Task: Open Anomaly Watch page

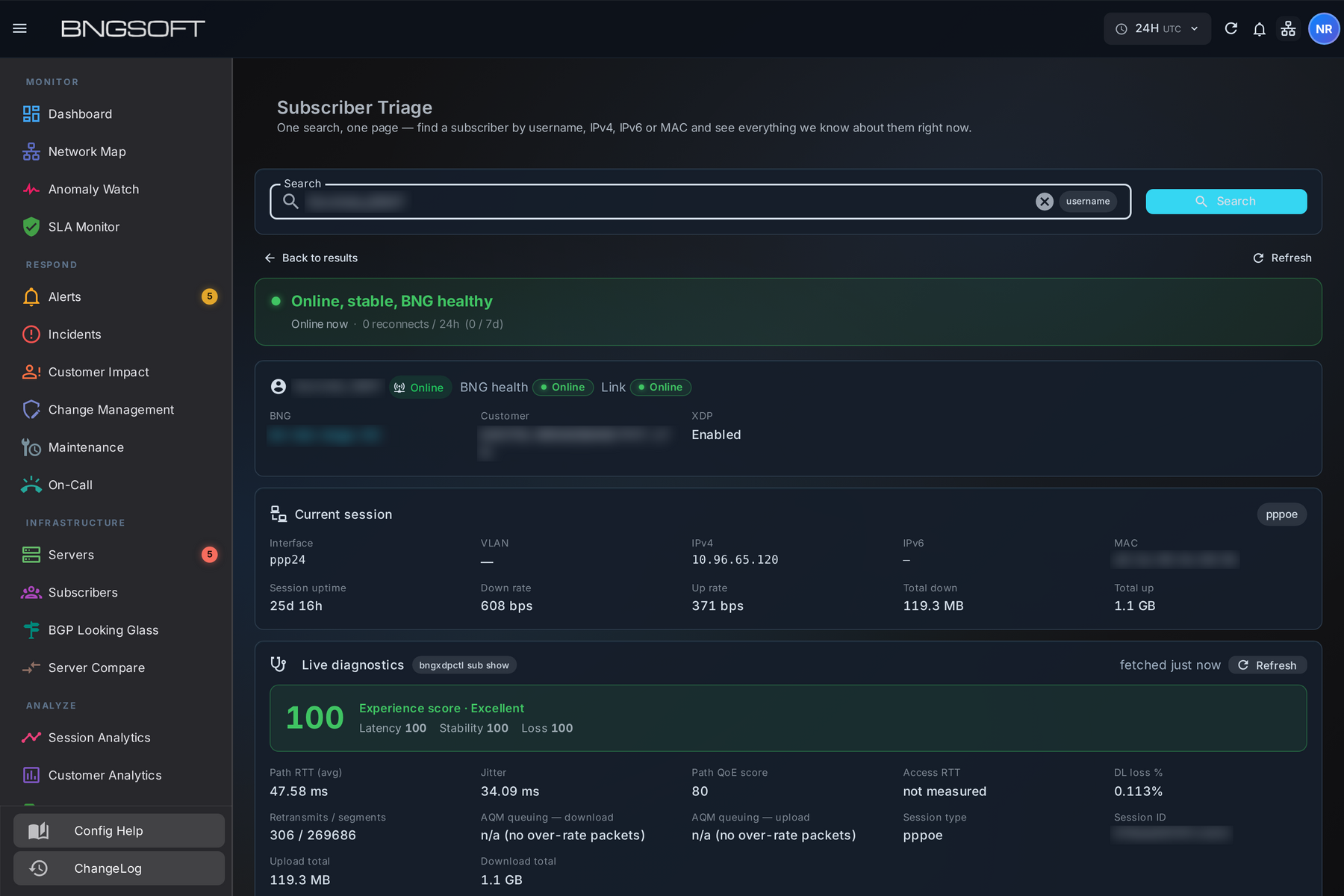Action: pos(116,190)
